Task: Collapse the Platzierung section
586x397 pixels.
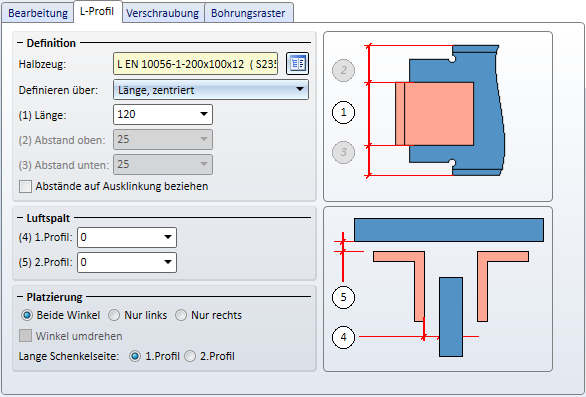Action: pyautogui.click(x=20, y=297)
